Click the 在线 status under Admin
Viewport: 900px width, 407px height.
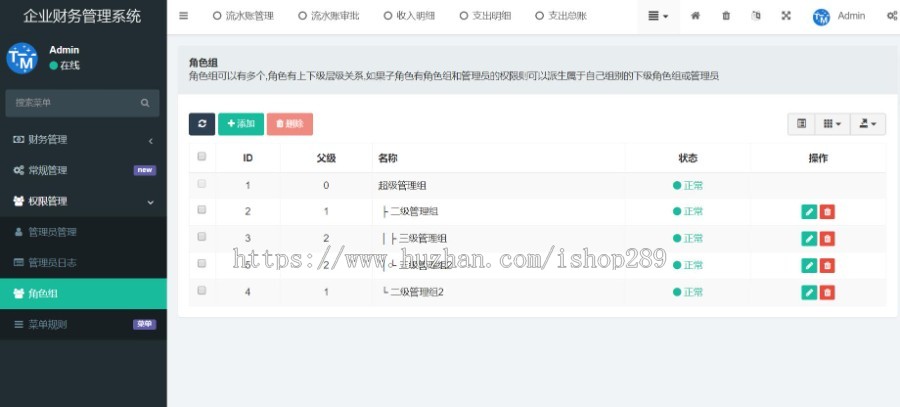click(64, 65)
